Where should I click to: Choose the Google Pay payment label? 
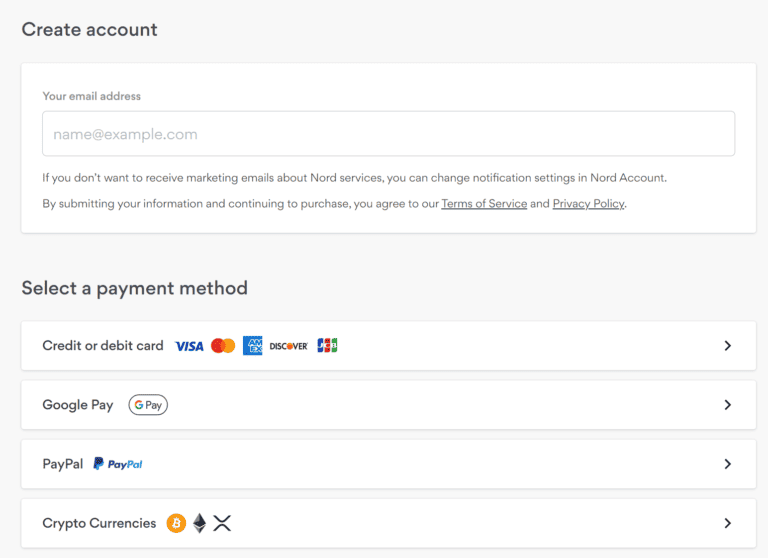tap(78, 405)
